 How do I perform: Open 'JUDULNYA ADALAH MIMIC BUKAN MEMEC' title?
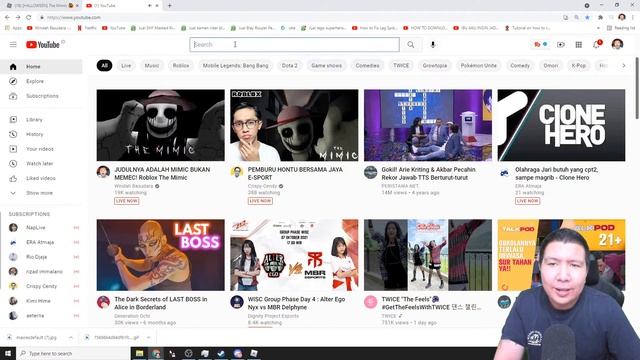[x=162, y=173]
